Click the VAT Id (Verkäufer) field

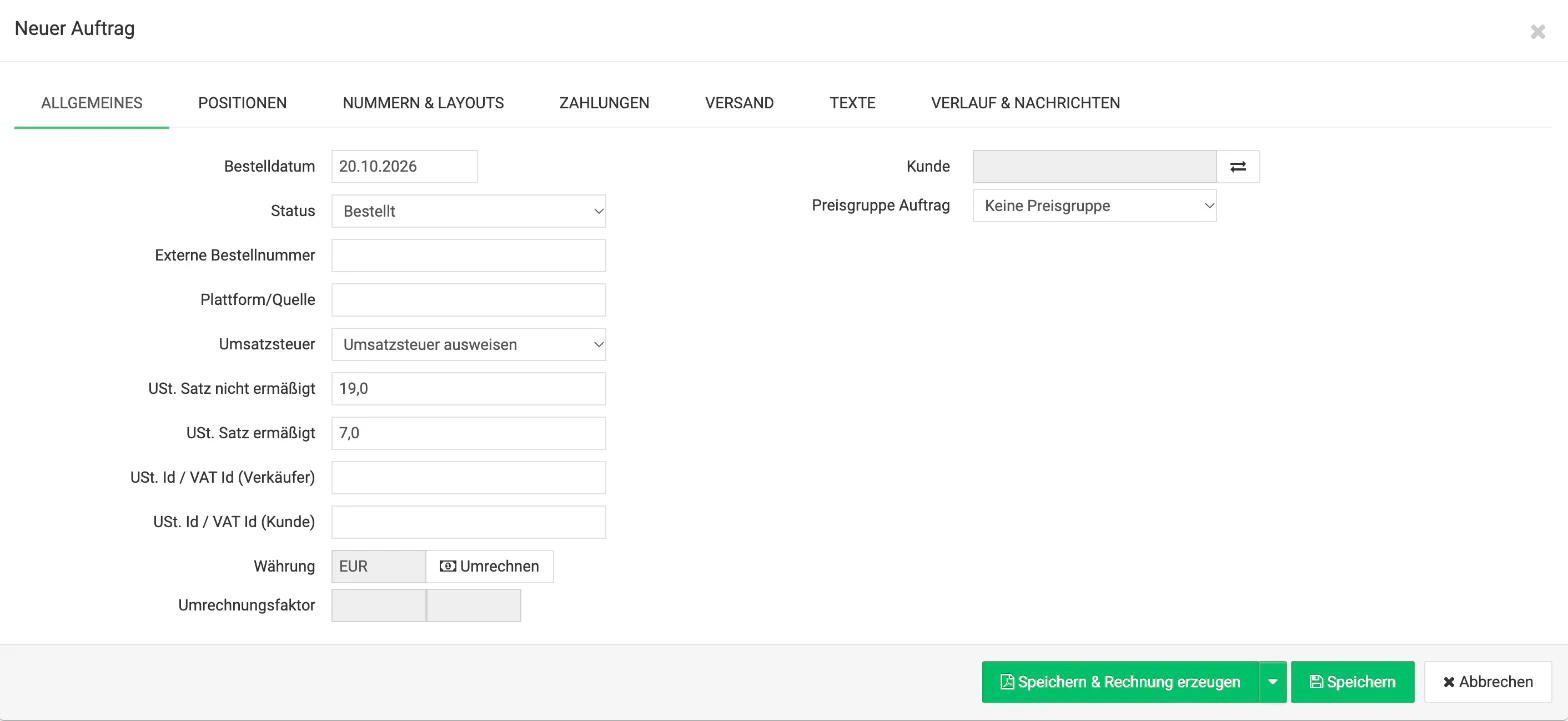coord(469,477)
